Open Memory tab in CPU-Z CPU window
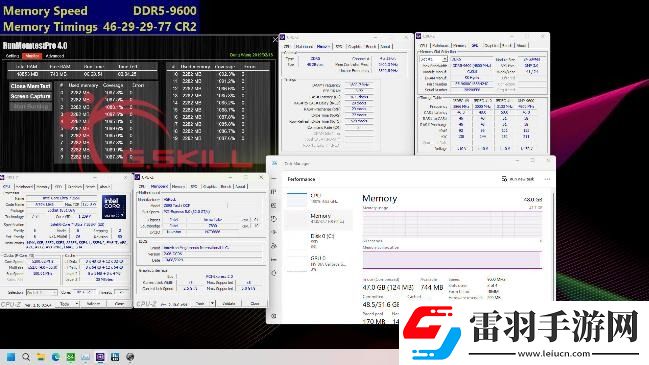The width and height of the screenshot is (649, 365). (43, 187)
